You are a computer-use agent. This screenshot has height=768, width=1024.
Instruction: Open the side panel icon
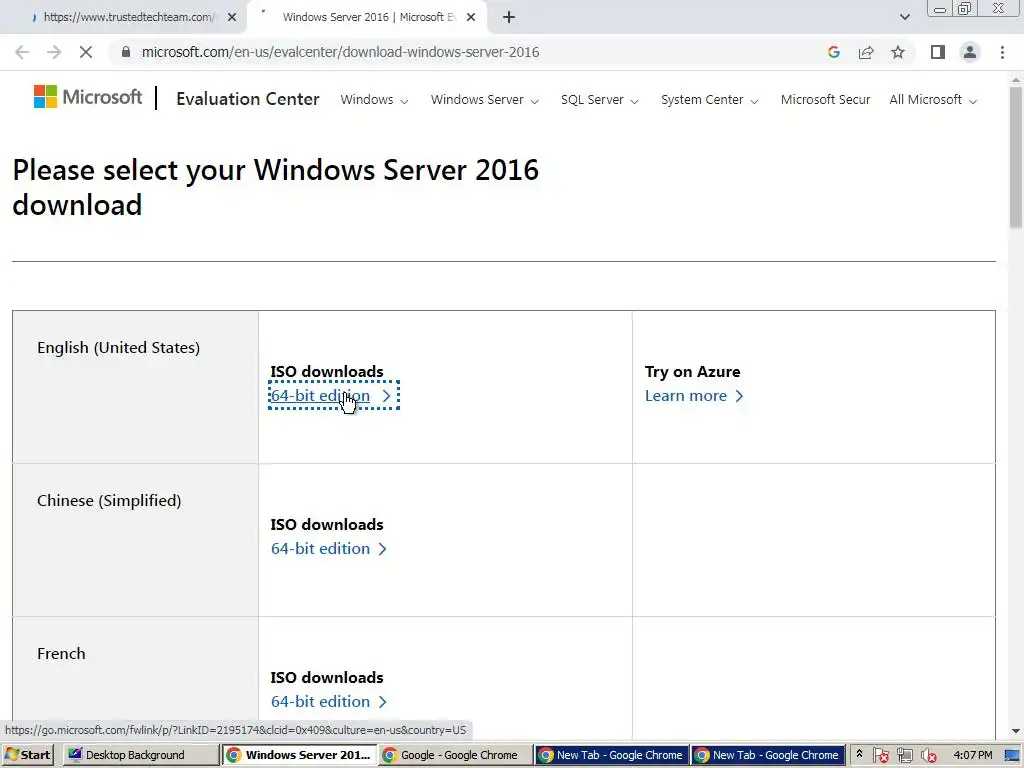coord(938,52)
